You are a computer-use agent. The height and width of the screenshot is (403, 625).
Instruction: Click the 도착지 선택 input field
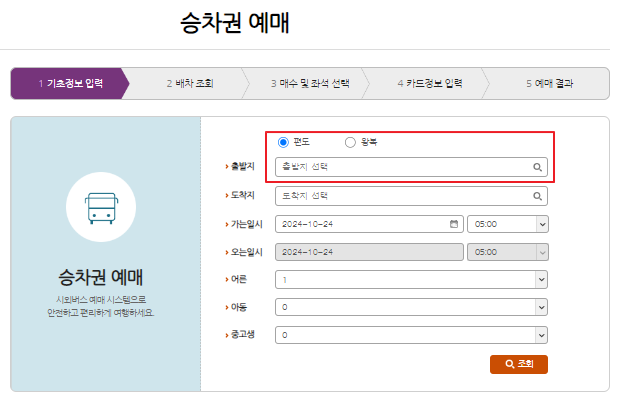coord(411,196)
